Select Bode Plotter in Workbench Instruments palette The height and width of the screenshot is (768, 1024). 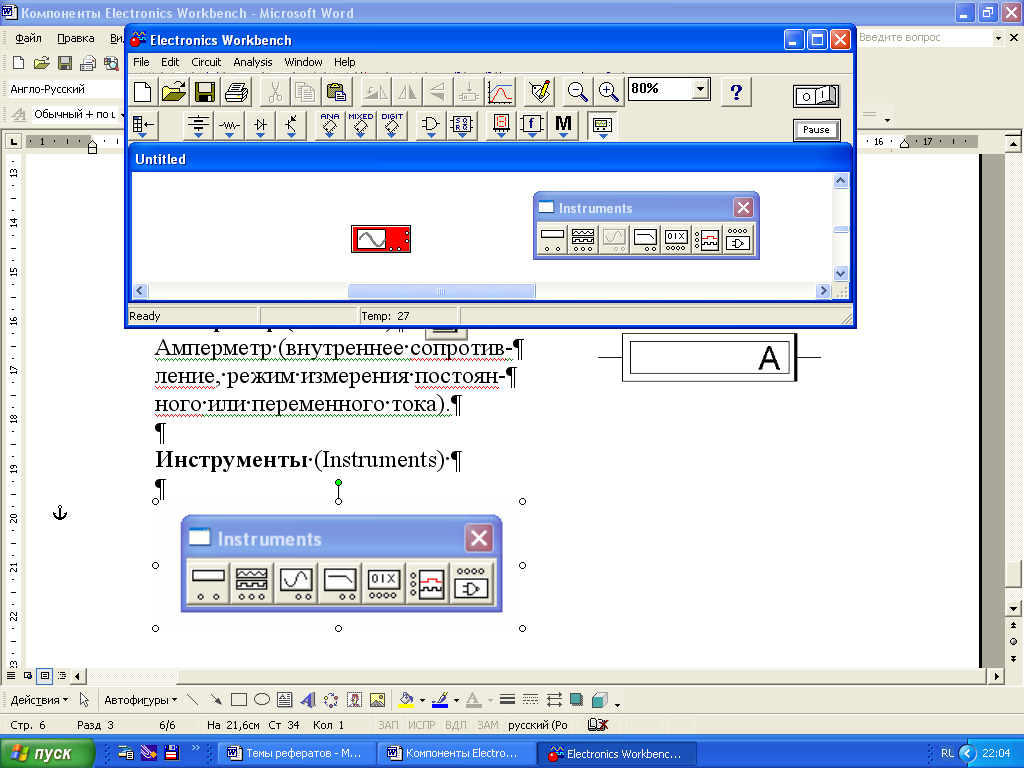coord(645,239)
